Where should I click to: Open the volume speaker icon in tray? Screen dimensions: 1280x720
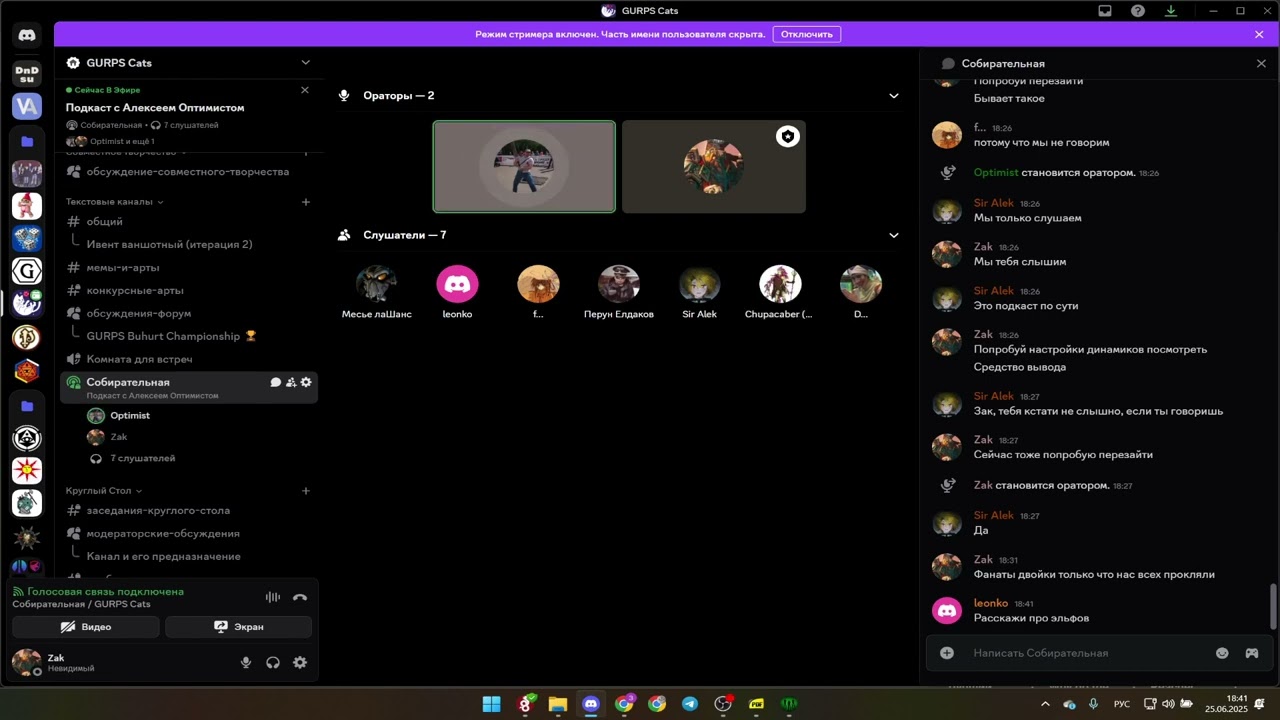pos(1166,704)
